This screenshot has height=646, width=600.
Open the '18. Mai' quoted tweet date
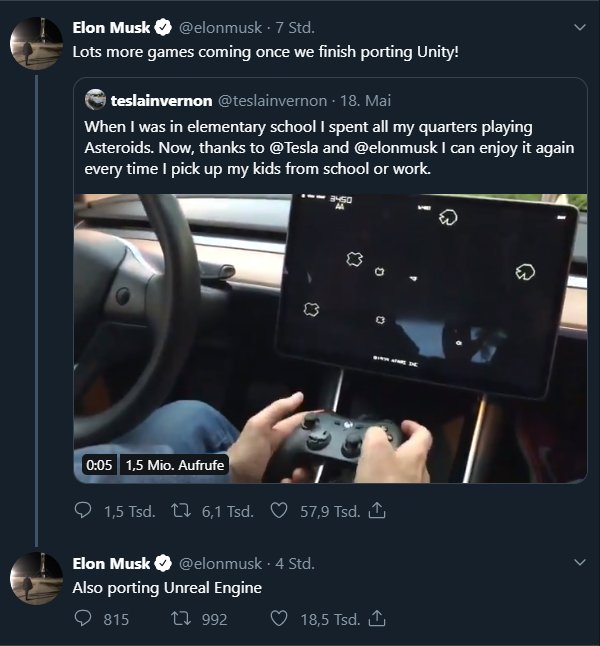365,100
